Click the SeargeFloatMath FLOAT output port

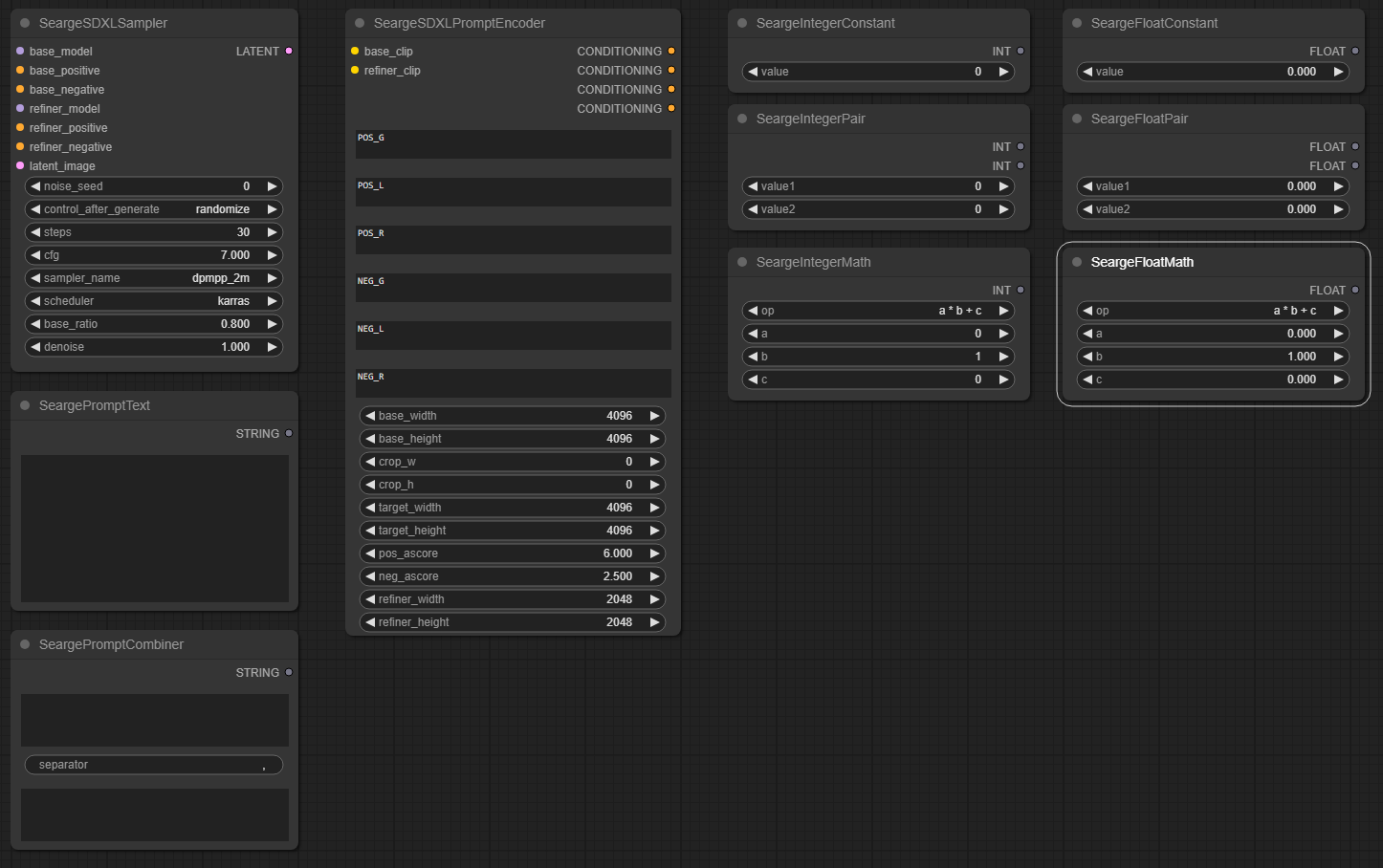pyautogui.click(x=1355, y=290)
